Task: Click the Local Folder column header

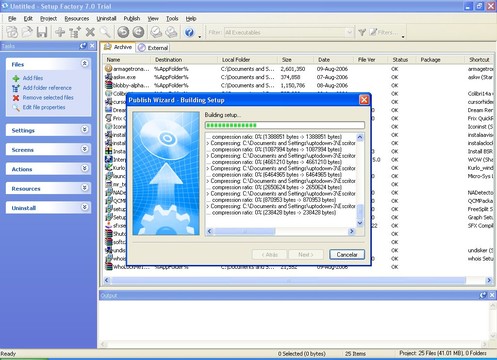Action: 248,60
